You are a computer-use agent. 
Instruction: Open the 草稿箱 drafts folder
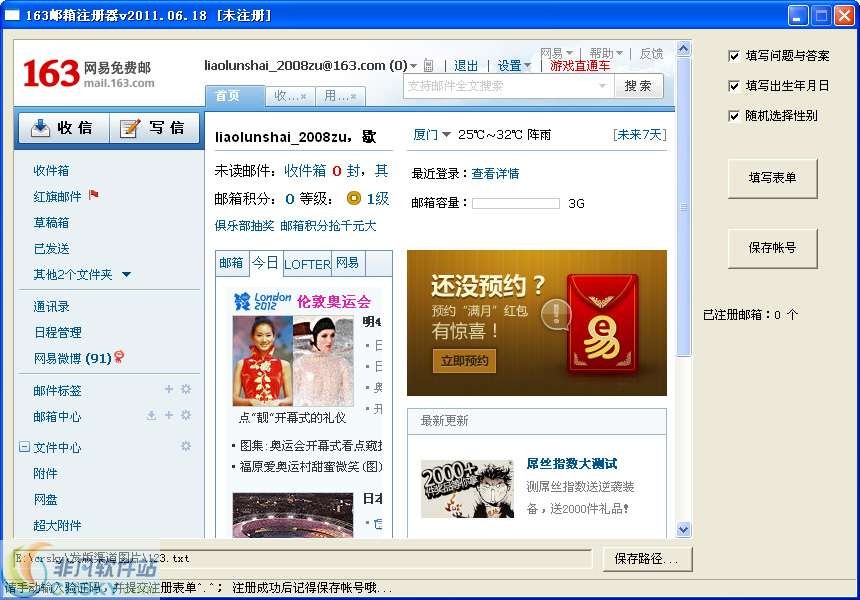51,223
